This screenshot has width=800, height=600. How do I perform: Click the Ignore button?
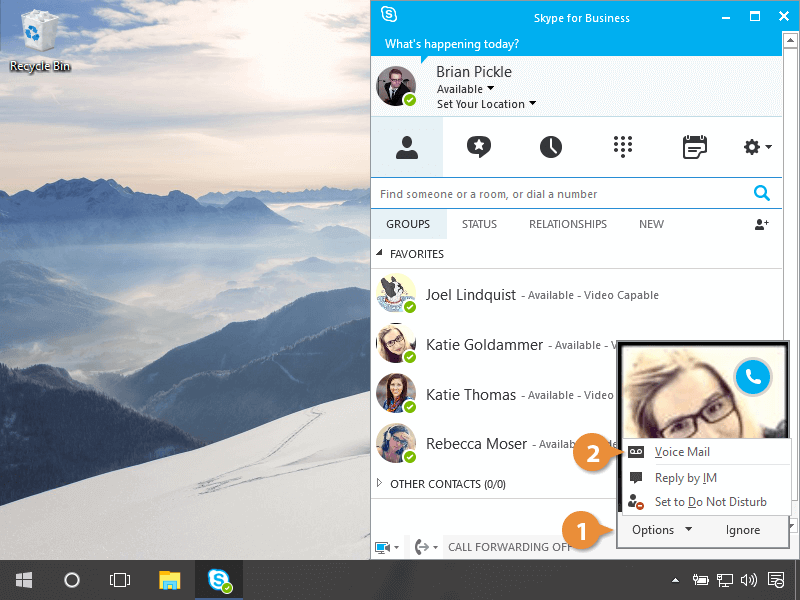coord(742,530)
